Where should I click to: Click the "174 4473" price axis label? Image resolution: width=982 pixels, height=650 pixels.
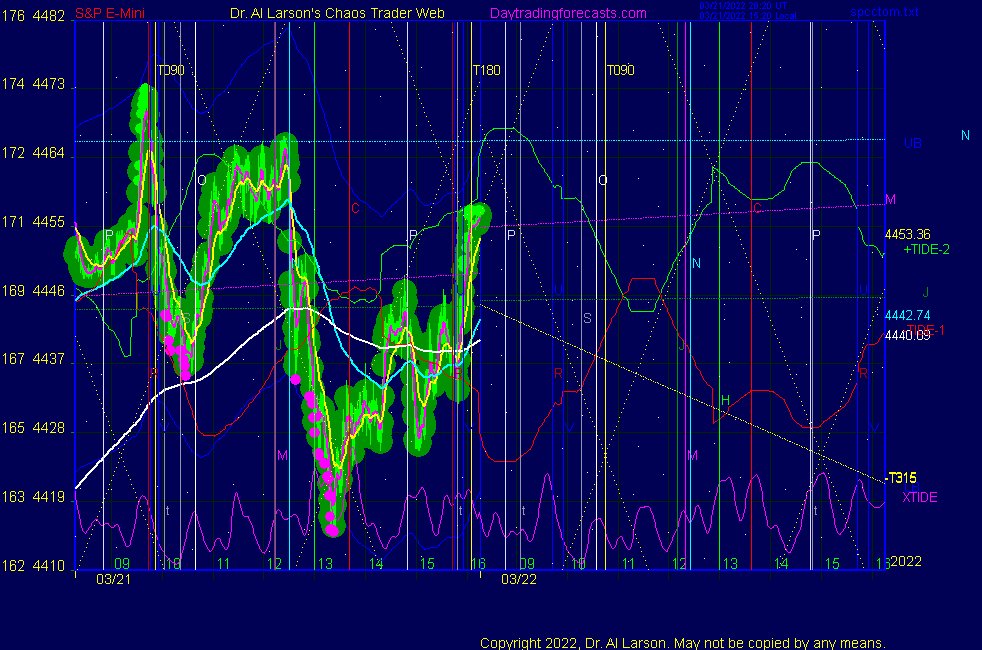pyautogui.click(x=33, y=84)
